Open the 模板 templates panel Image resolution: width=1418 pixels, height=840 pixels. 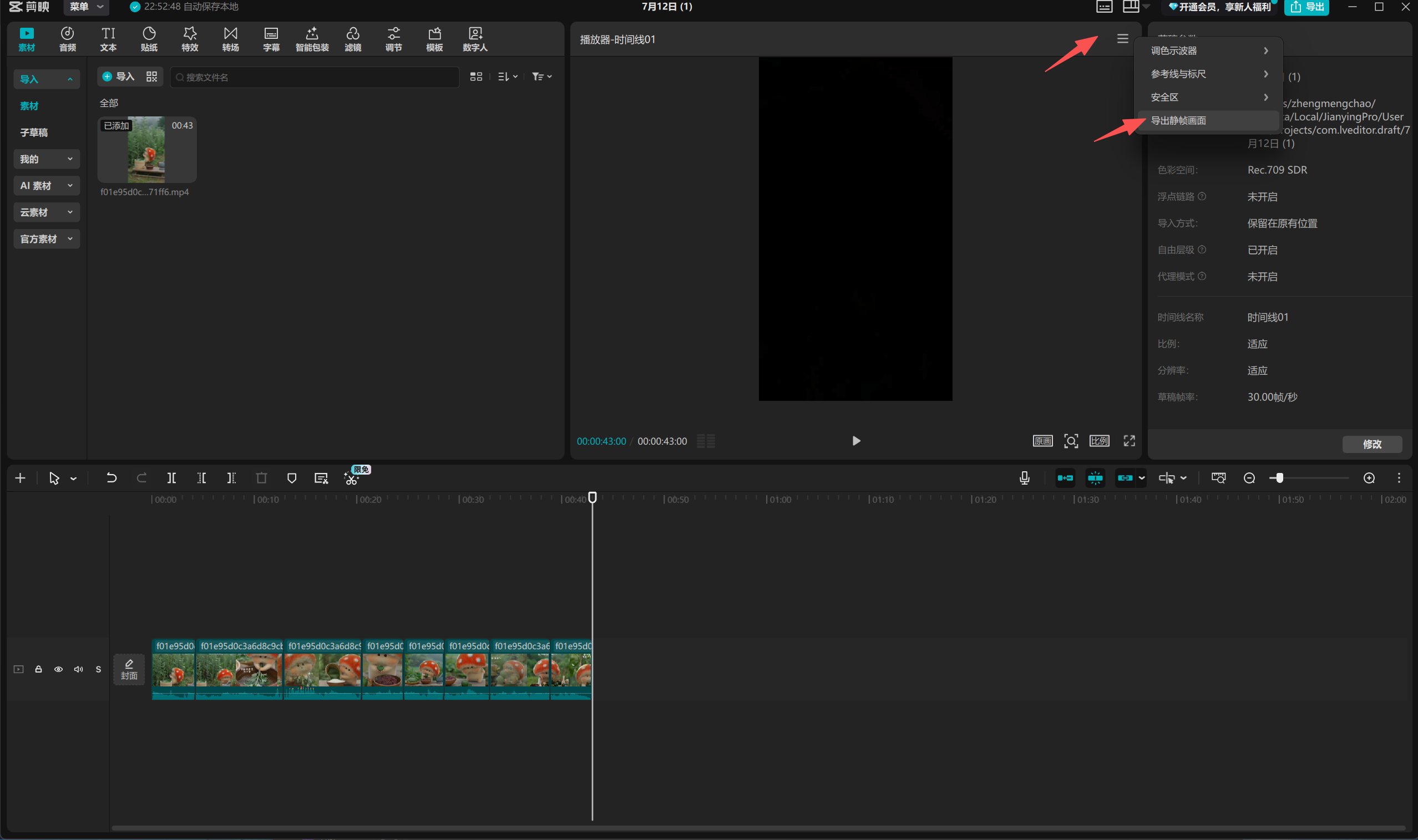click(x=434, y=39)
